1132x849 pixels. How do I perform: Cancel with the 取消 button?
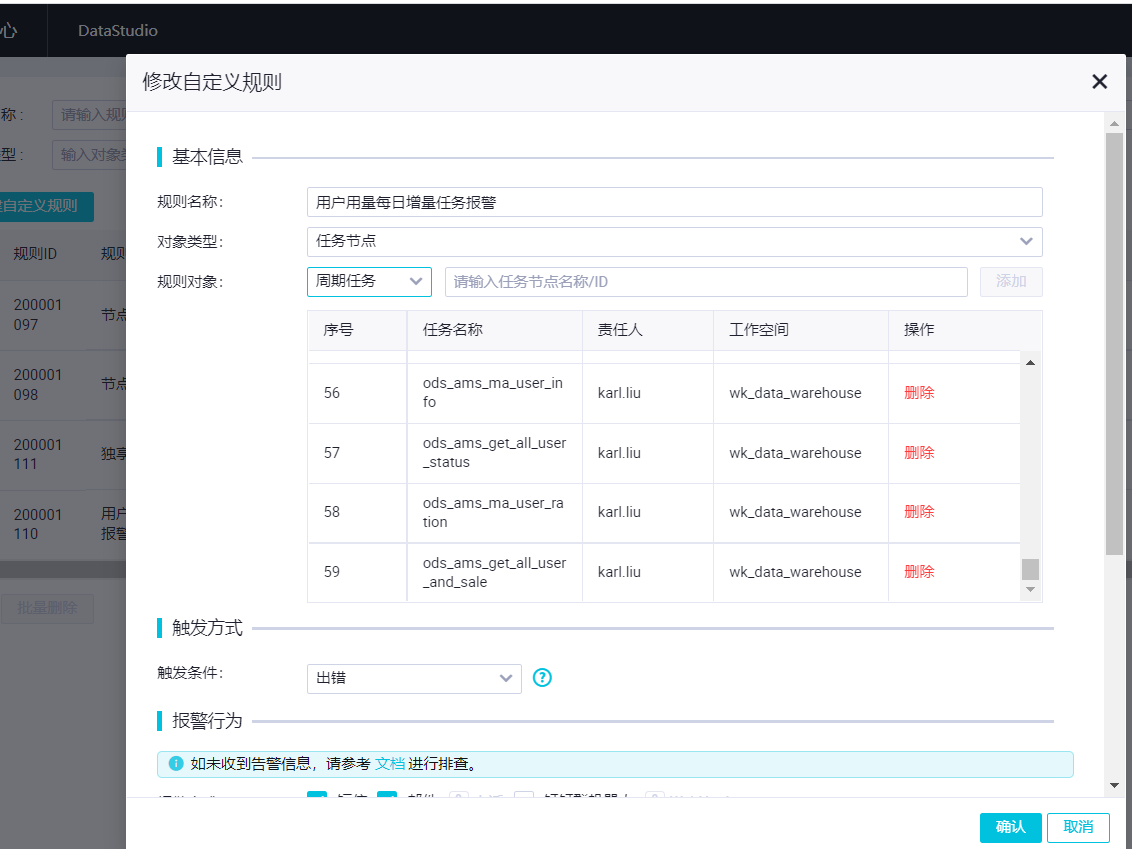click(x=1078, y=827)
